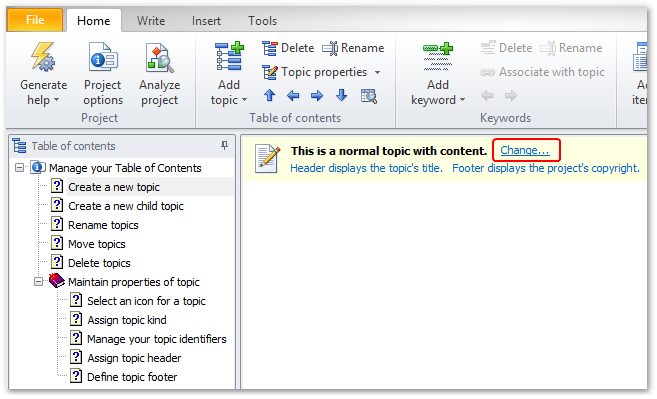Click the Generate help lightning icon
Screen dimensions: 657x399
click(x=43, y=57)
